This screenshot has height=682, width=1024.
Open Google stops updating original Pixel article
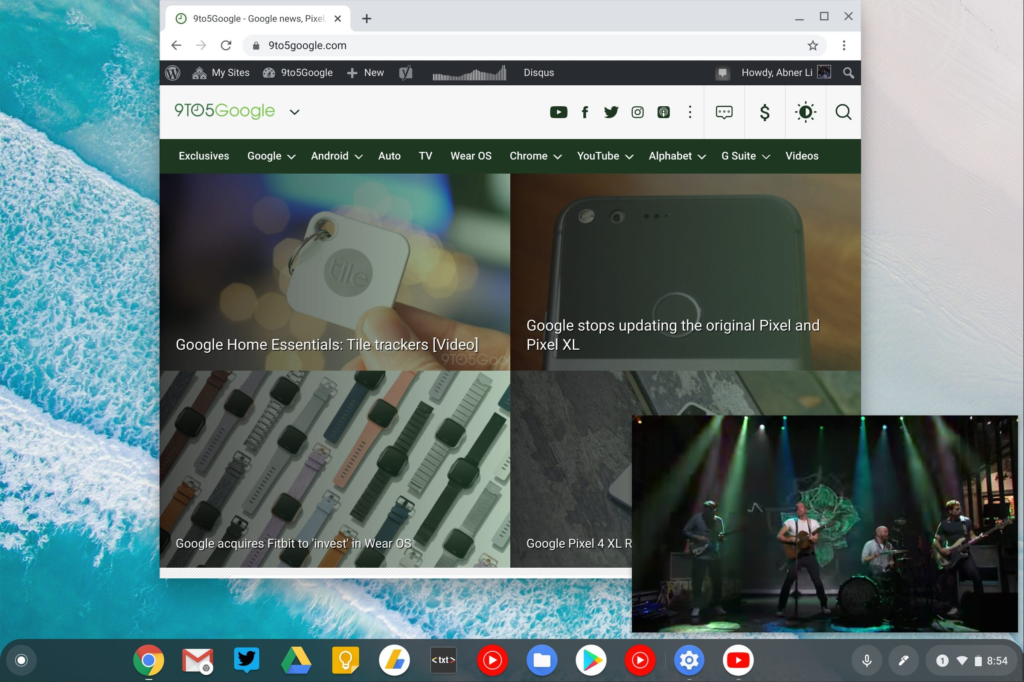click(x=686, y=272)
